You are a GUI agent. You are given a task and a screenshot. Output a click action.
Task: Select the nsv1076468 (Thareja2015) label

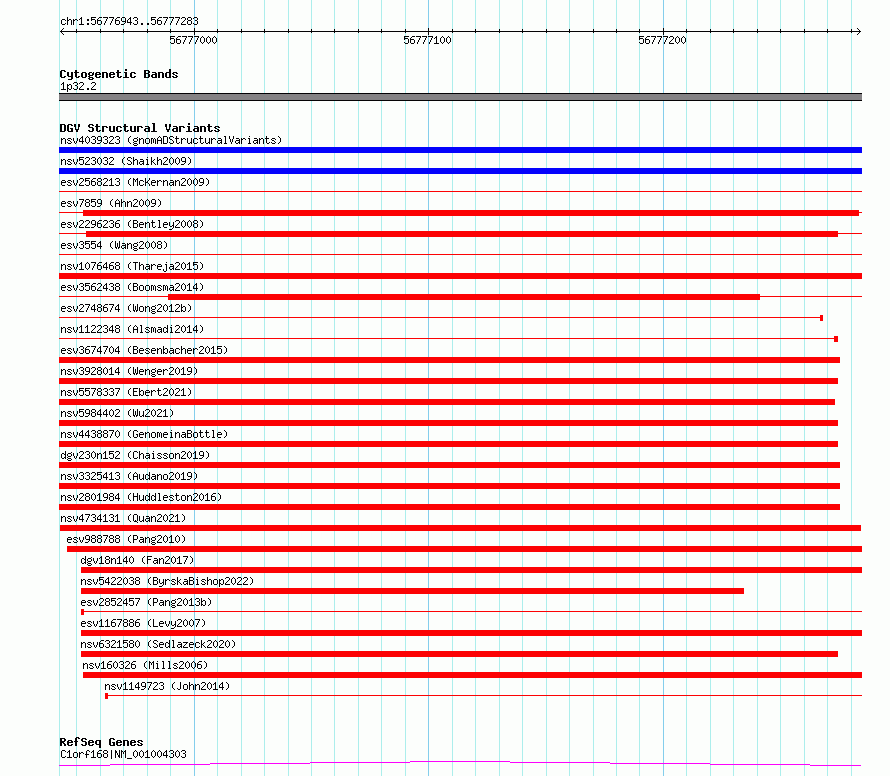tap(132, 266)
